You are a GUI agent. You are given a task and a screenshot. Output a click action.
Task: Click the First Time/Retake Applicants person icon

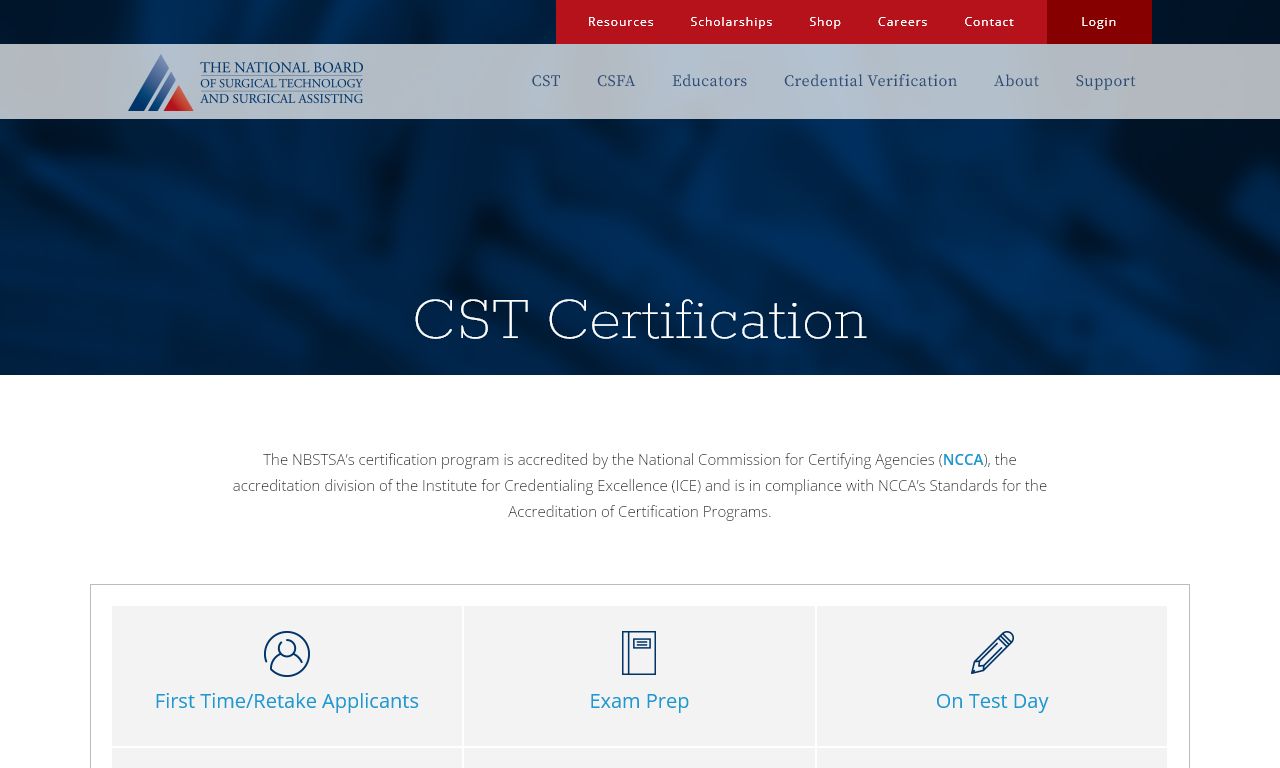pyautogui.click(x=287, y=654)
